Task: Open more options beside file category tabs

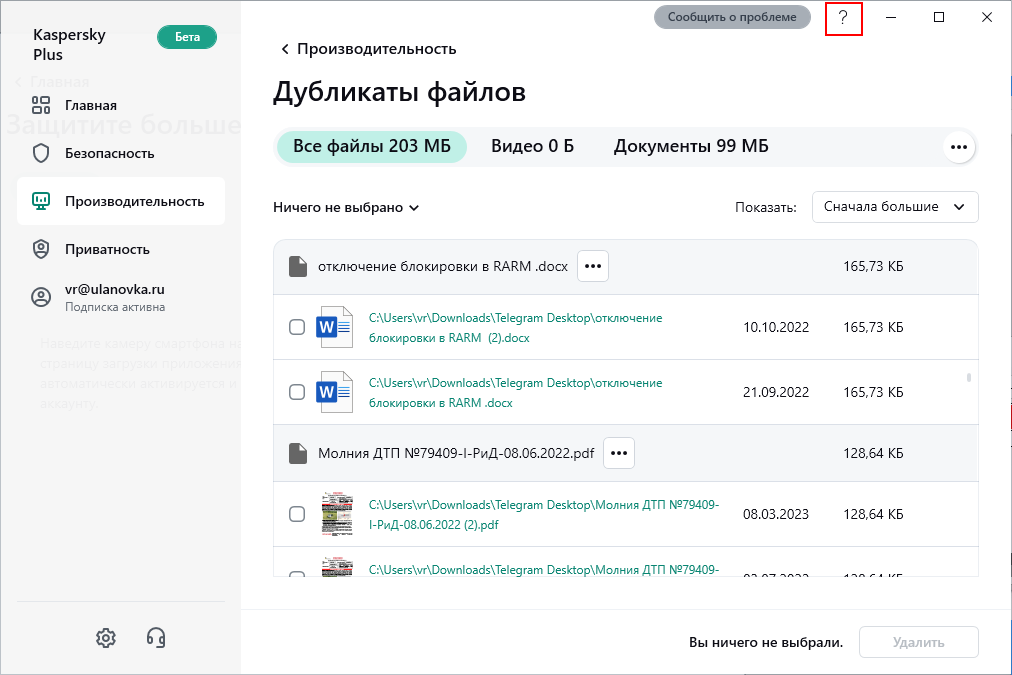Action: point(958,147)
